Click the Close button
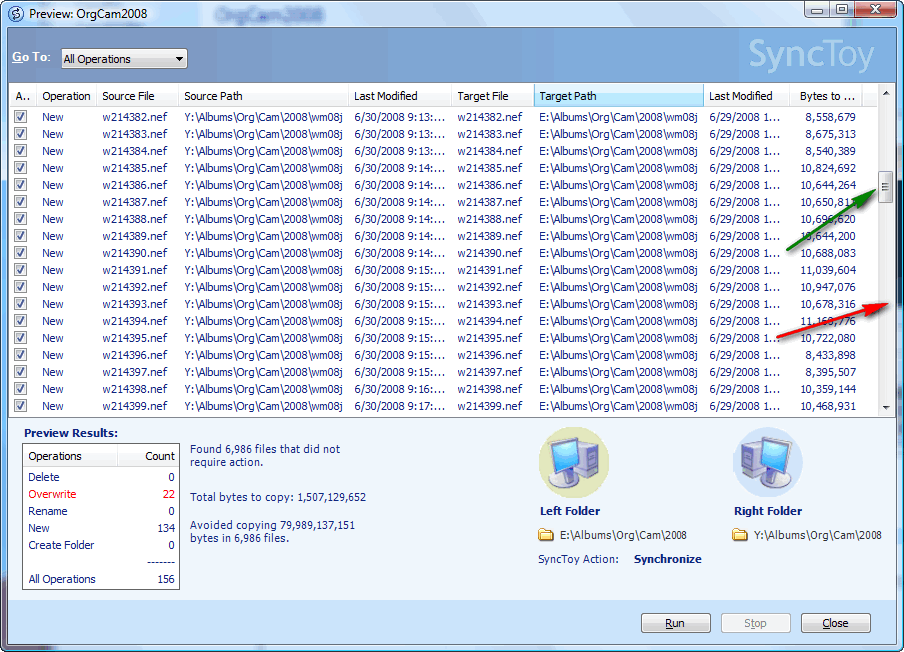The height and width of the screenshot is (652, 904). click(835, 623)
